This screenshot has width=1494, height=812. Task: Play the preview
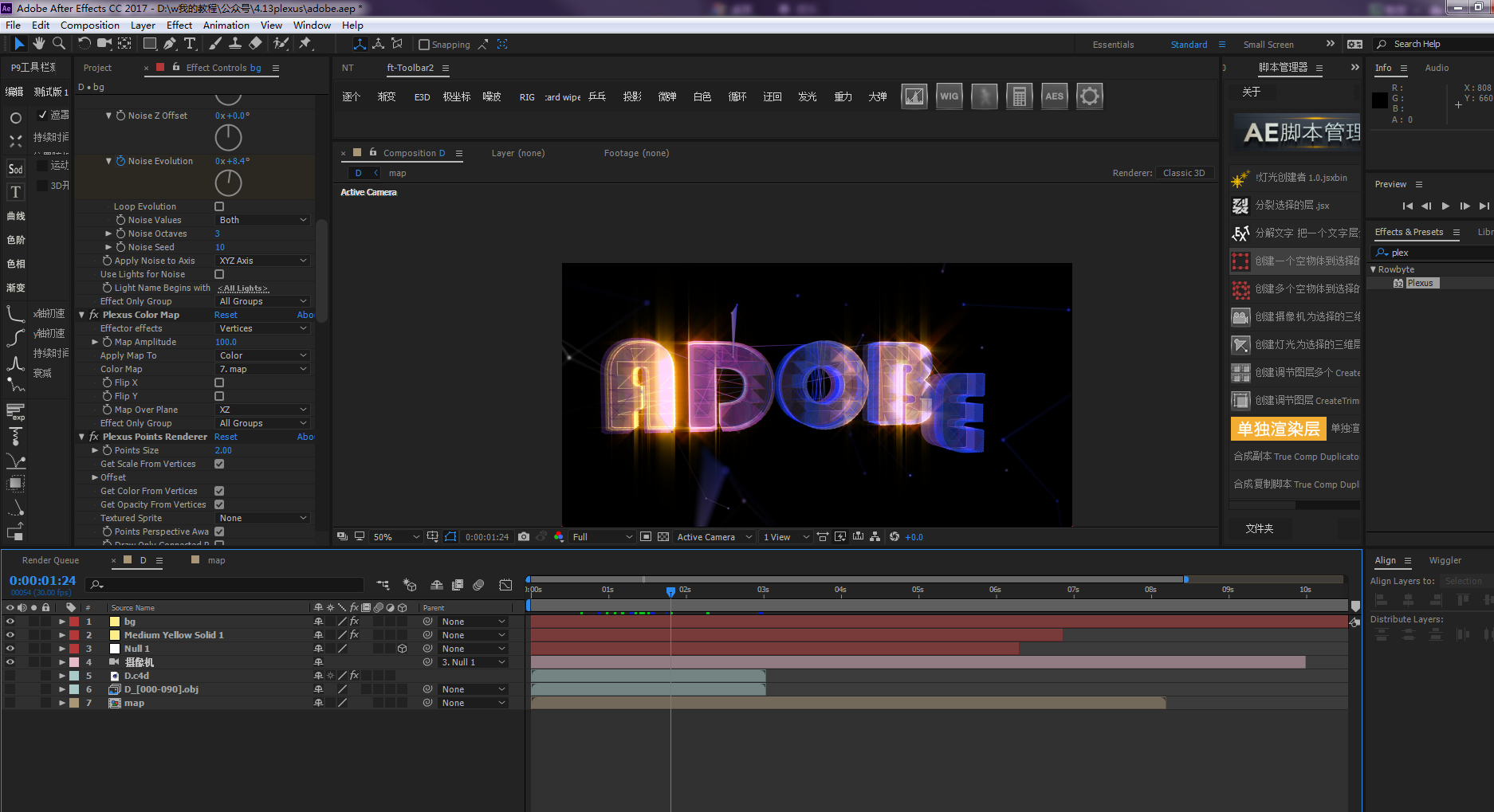coord(1445,206)
